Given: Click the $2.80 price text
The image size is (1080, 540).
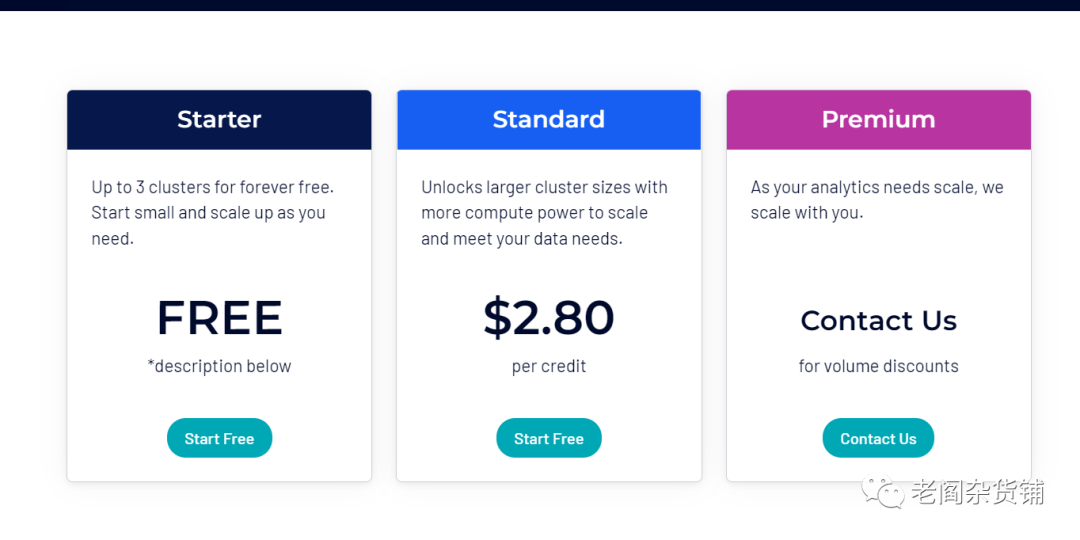Looking at the screenshot, I should (x=549, y=318).
